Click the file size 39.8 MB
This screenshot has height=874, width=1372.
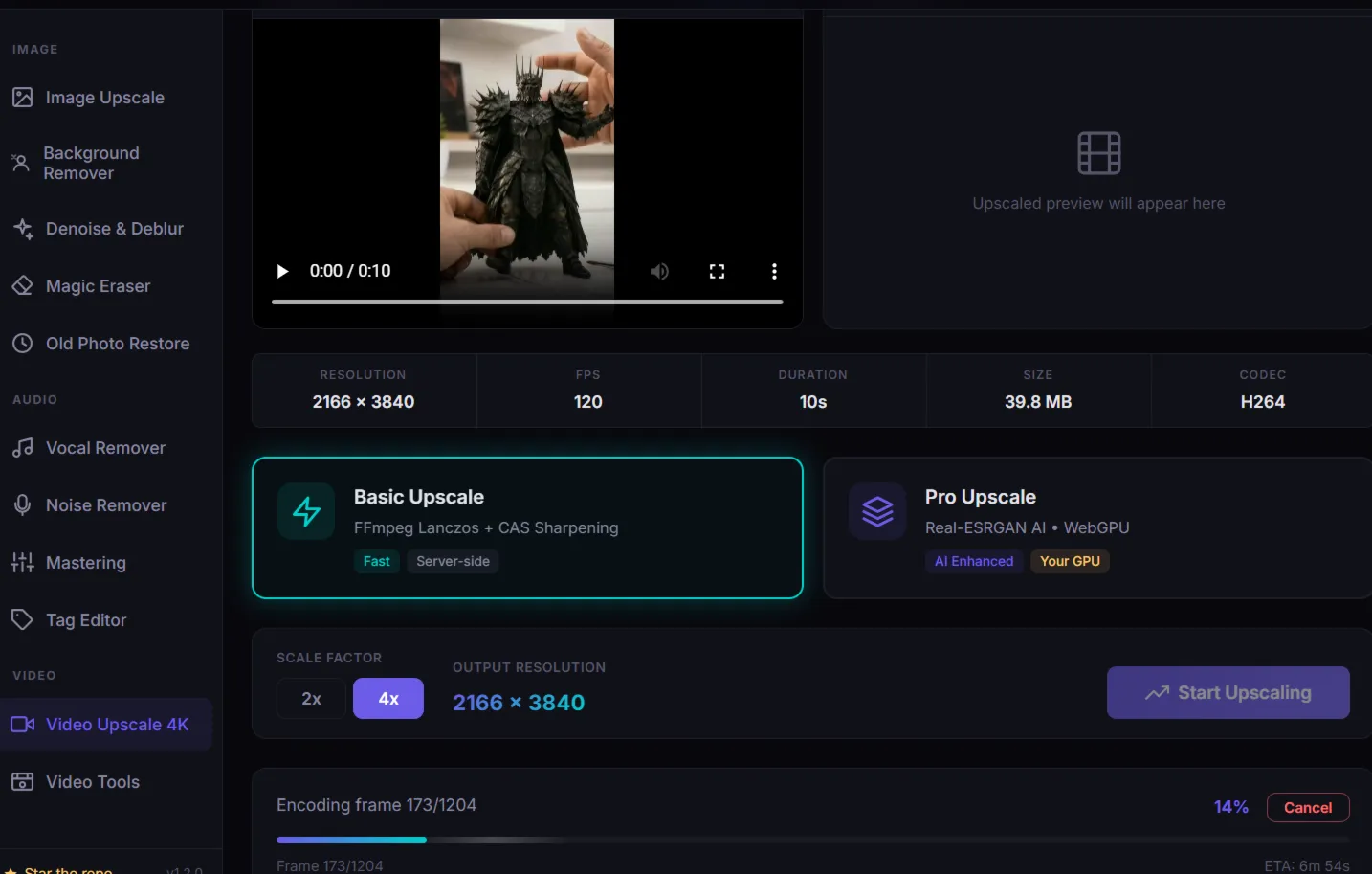(x=1038, y=402)
